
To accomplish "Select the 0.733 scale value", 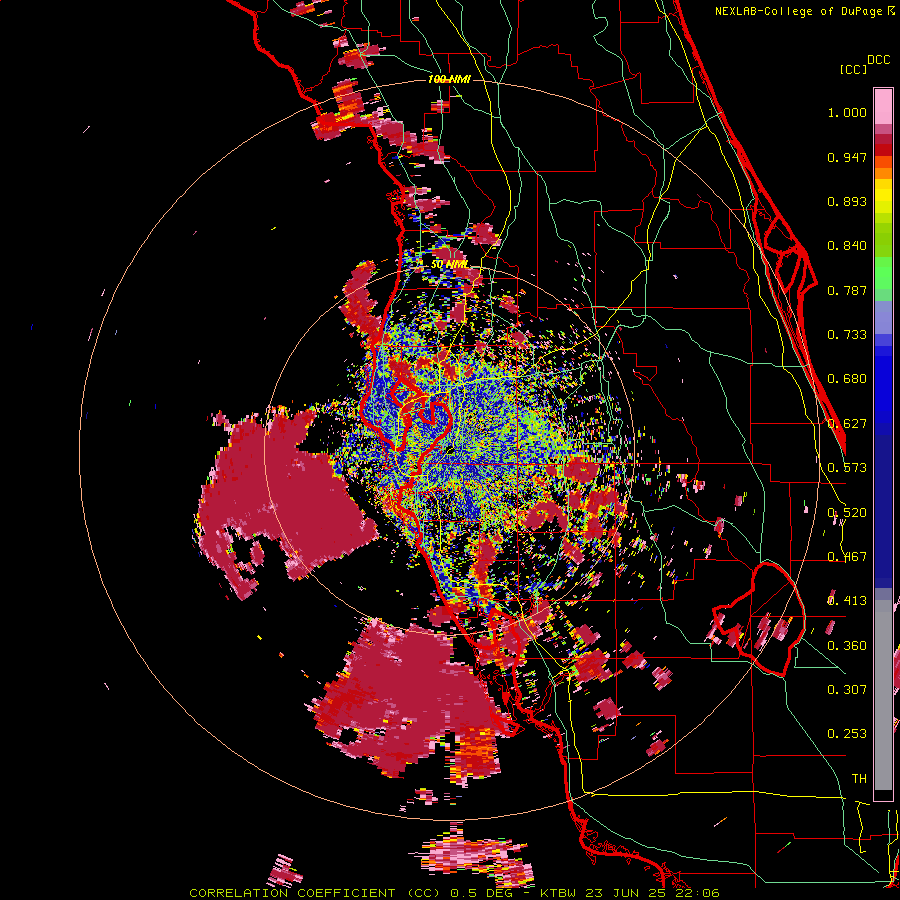I will [x=847, y=335].
